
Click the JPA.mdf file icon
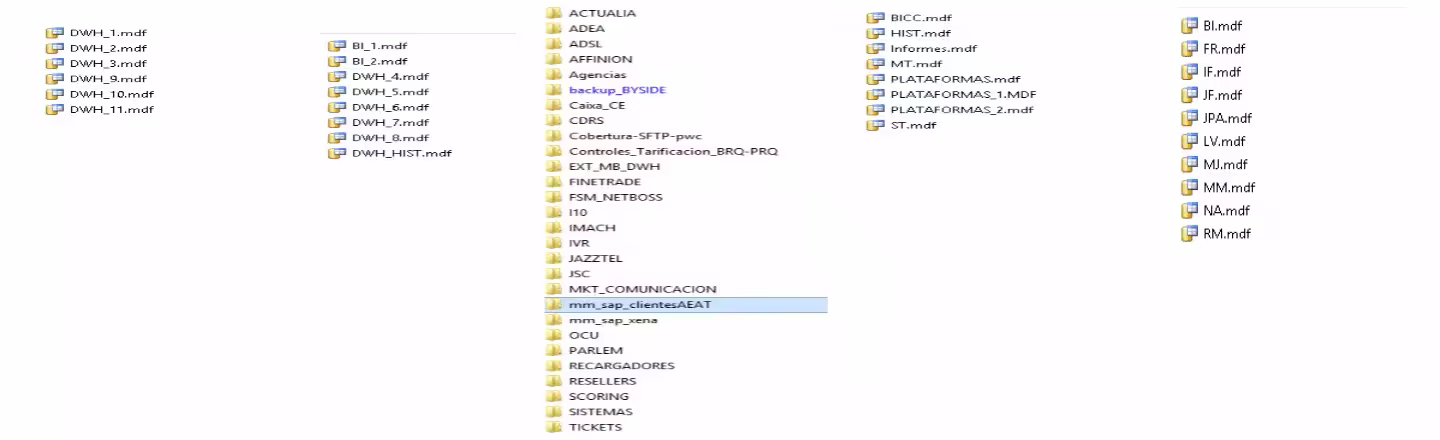point(1189,118)
